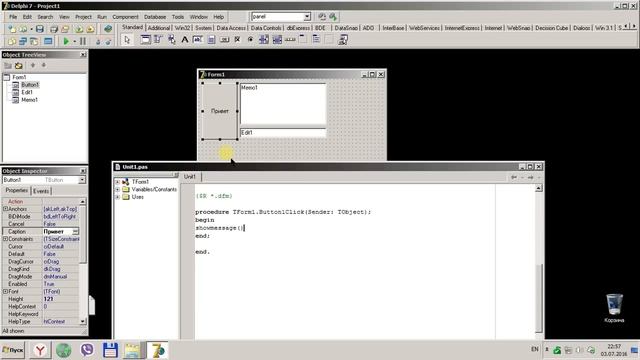The height and width of the screenshot is (360, 640).
Task: Pick the ActionList component in palette
Action: [342, 40]
